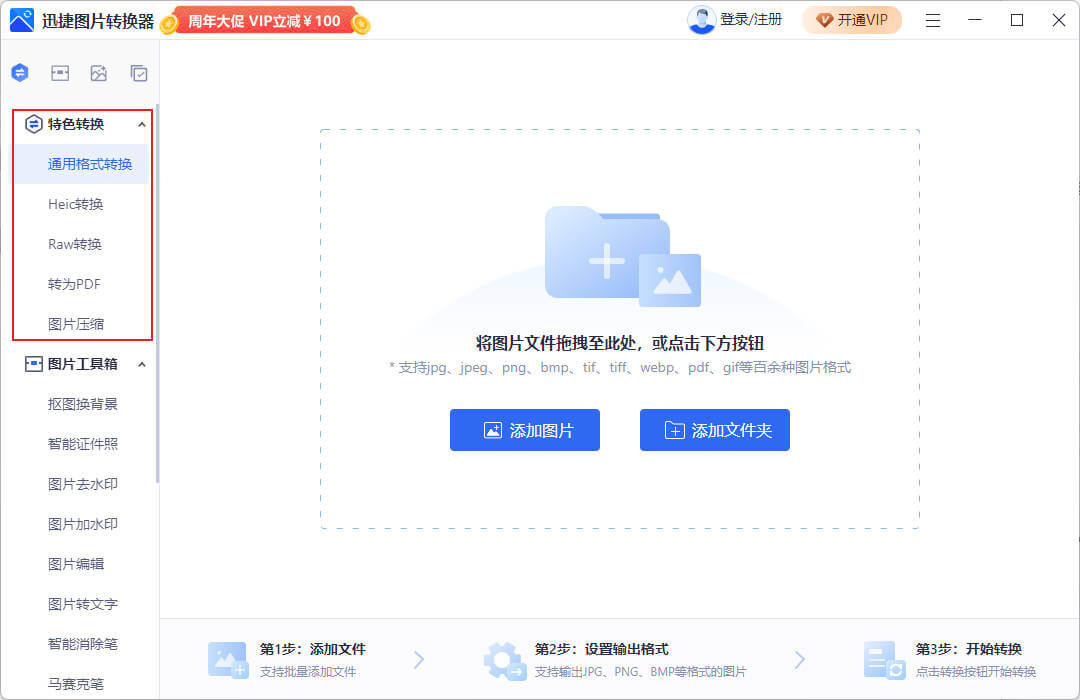Choose 图片压缩 from the sidebar
The image size is (1080, 700).
[76, 324]
